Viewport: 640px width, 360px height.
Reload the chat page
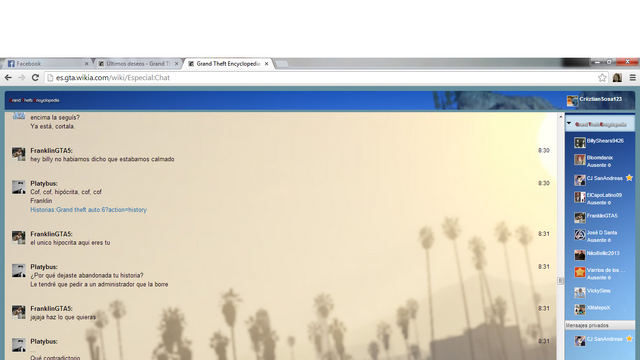pos(35,78)
